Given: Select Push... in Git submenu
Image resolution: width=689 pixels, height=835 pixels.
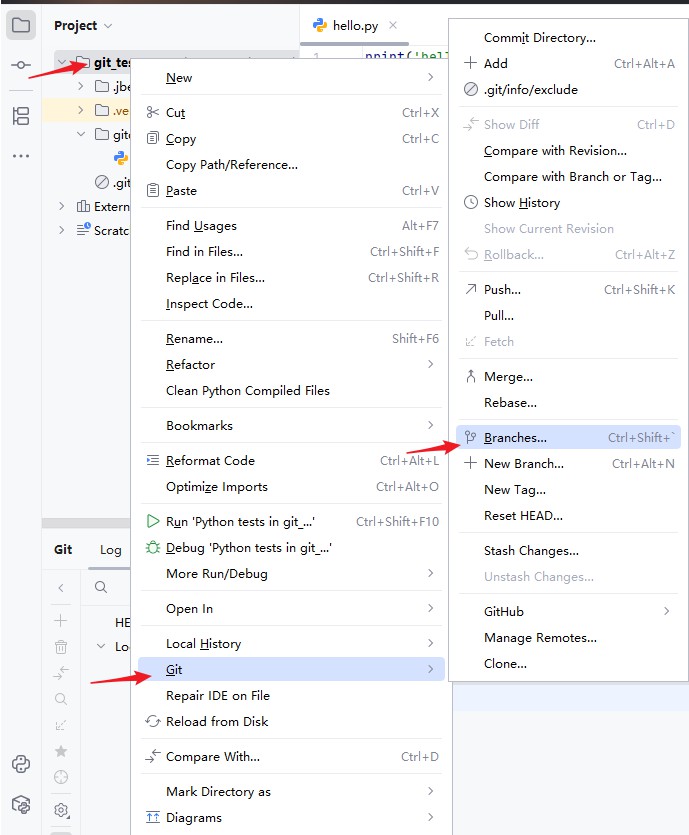Looking at the screenshot, I should click(568, 289).
